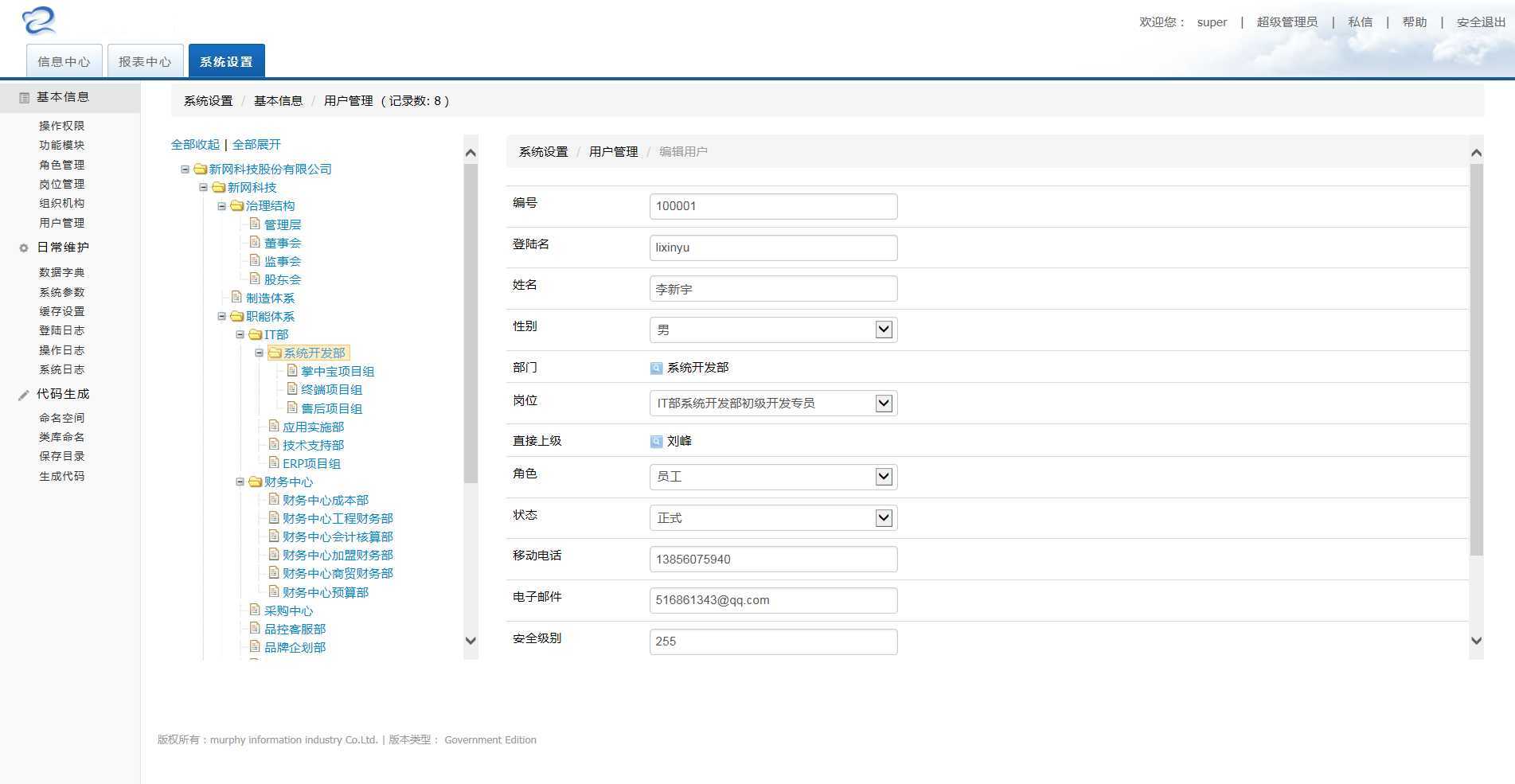1515x784 pixels.
Task: Click the app logo icon
Action: pyautogui.click(x=39, y=21)
